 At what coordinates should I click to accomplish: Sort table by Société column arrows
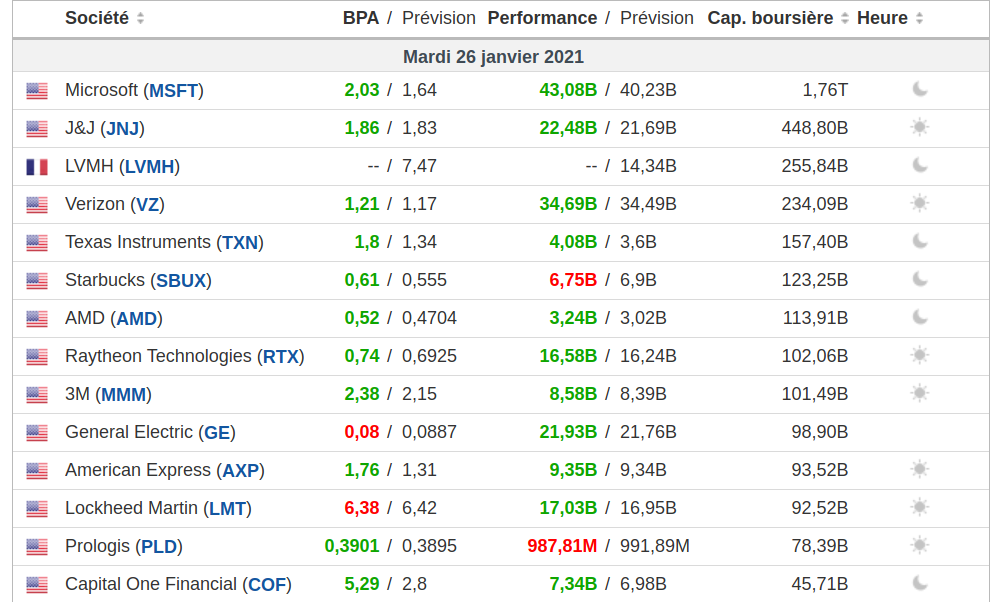click(140, 19)
